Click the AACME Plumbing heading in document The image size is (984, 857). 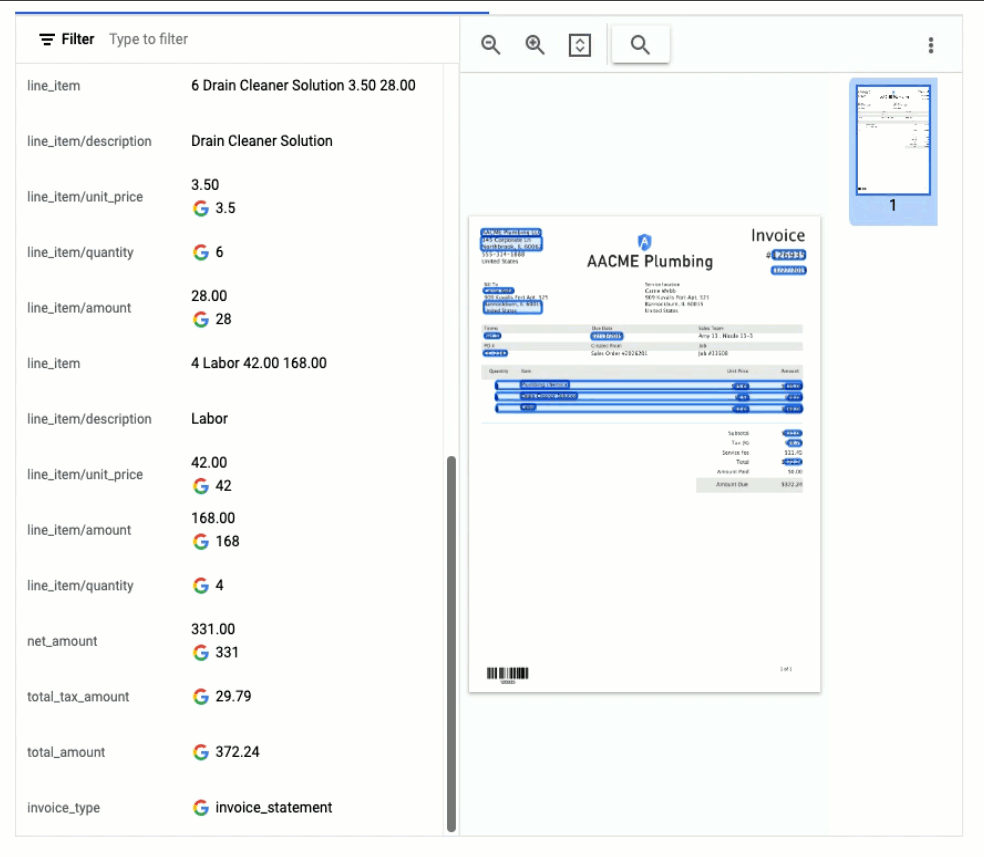650,262
